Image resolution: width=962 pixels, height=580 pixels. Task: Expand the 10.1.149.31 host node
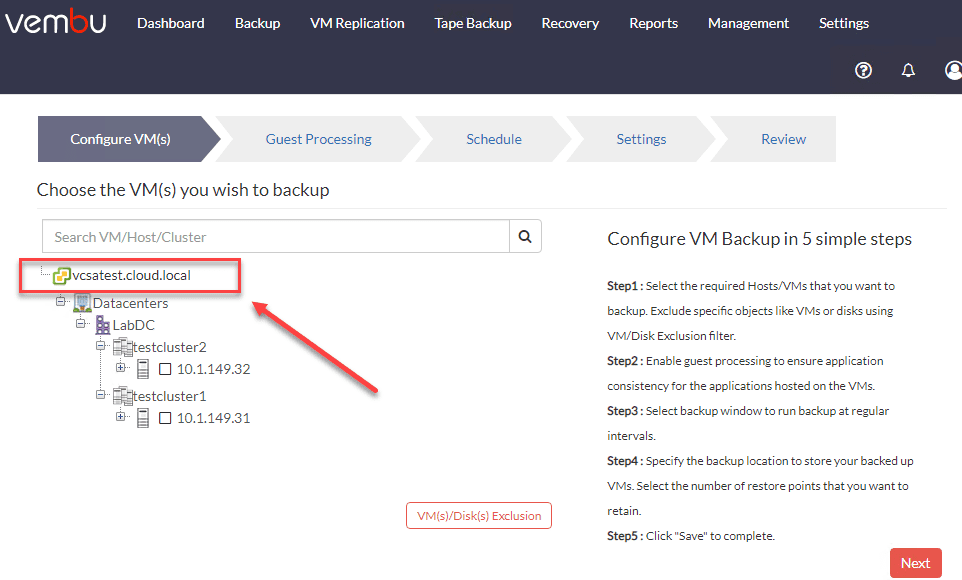[121, 416]
